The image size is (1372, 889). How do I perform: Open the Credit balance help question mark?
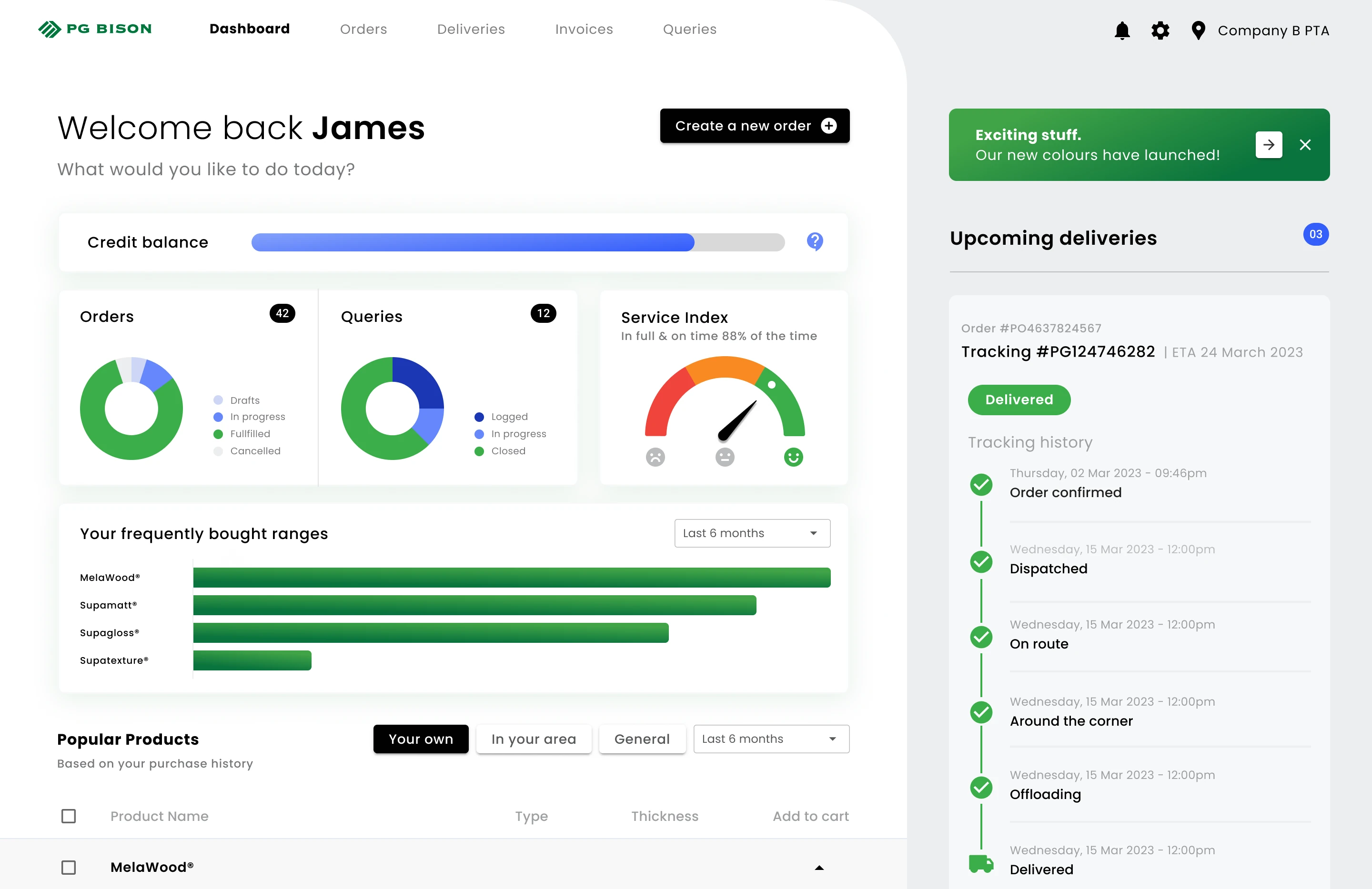[x=815, y=241]
